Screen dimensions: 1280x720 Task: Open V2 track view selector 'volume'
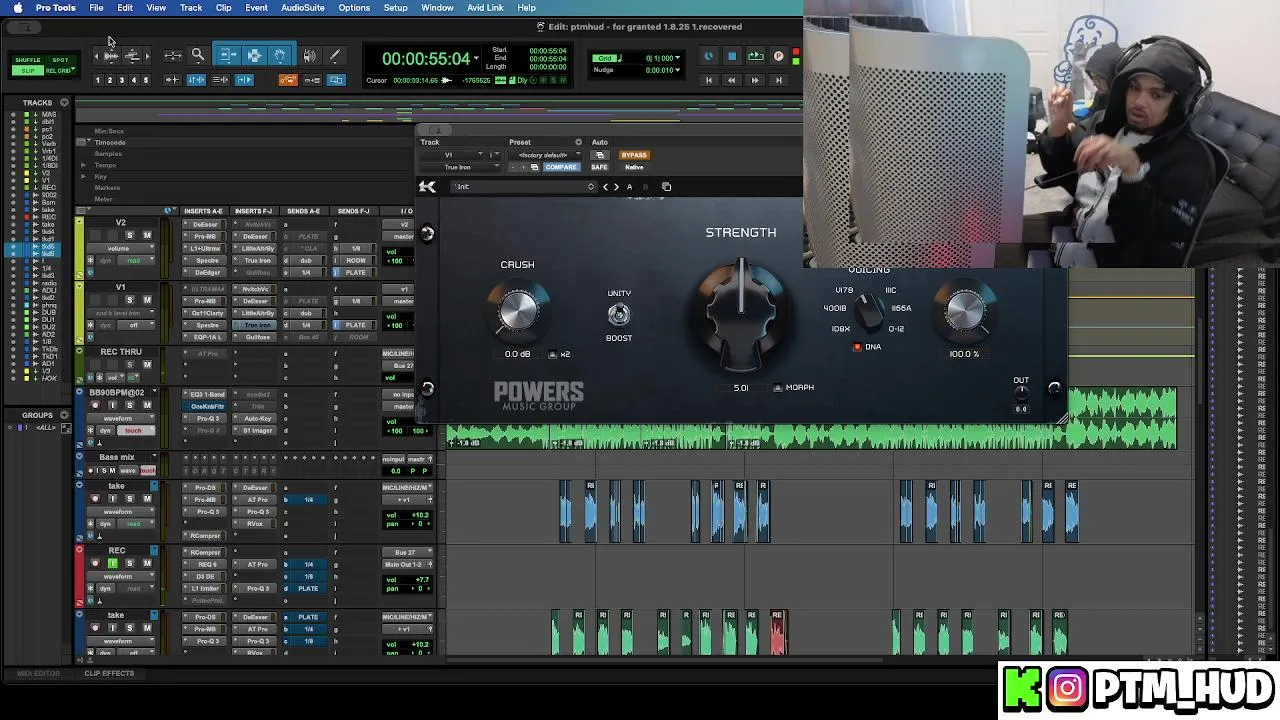click(120, 248)
